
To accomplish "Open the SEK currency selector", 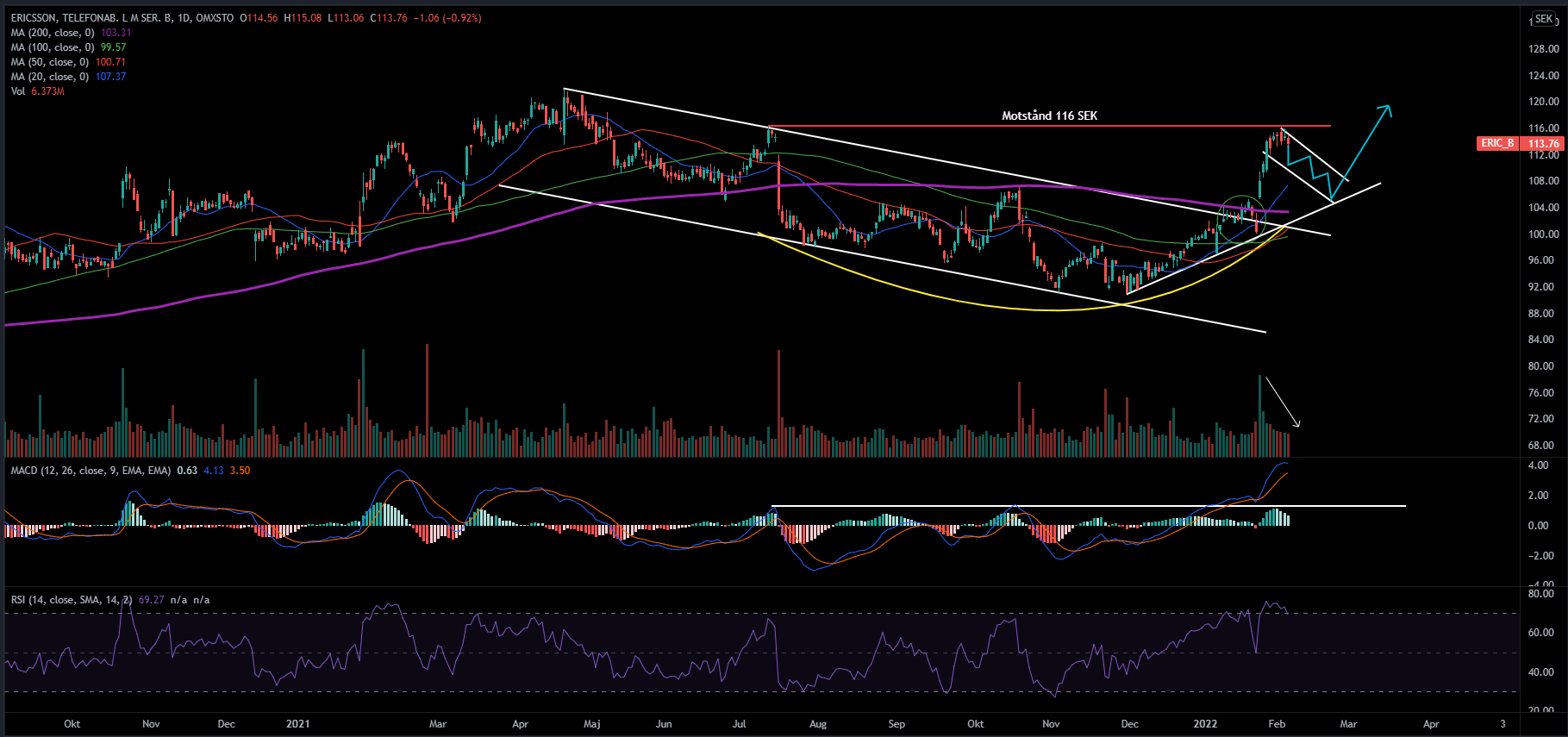I will (1542, 19).
